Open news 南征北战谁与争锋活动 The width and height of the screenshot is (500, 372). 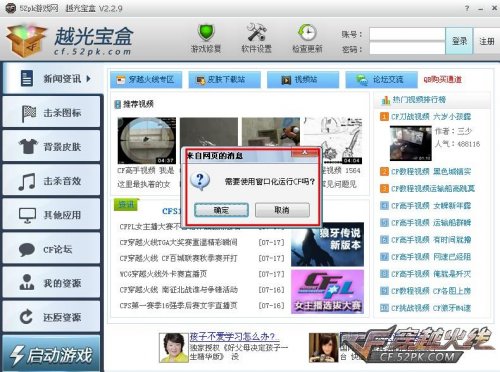[x=178, y=290]
